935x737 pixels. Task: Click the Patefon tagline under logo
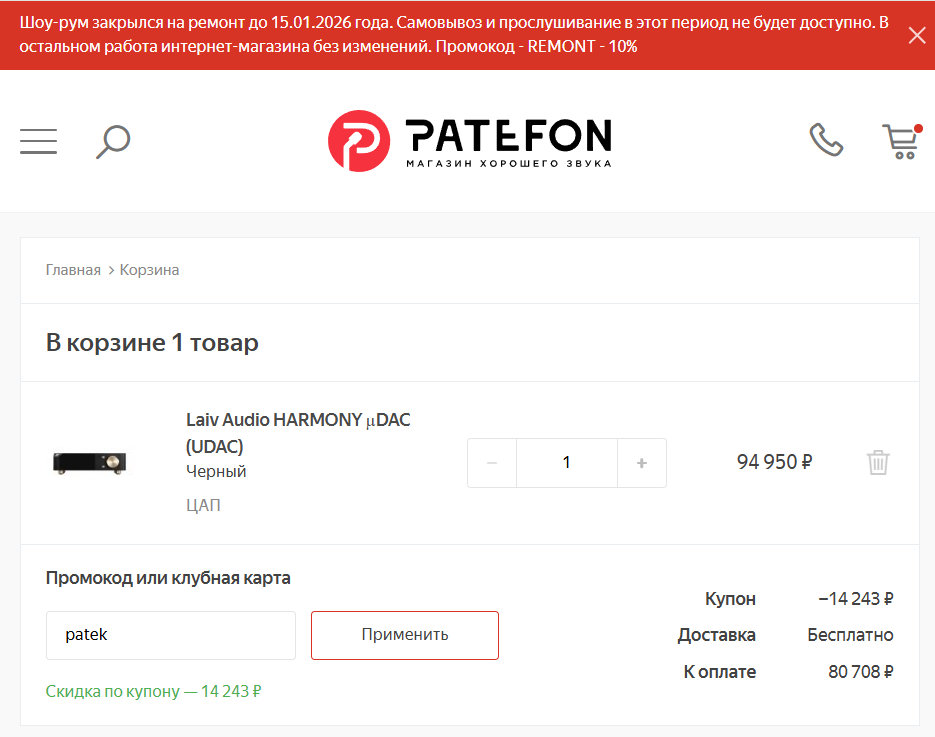click(509, 163)
